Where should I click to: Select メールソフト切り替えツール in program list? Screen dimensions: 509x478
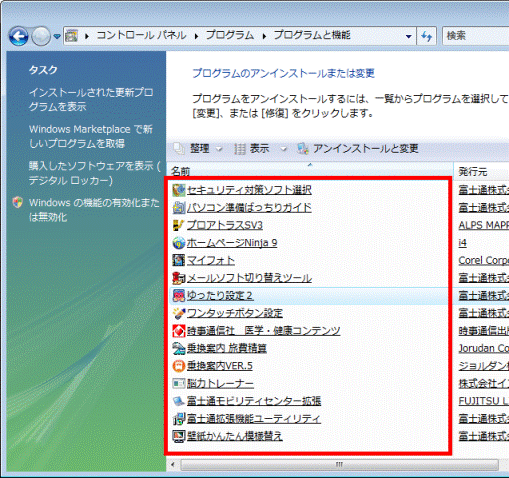pos(249,278)
